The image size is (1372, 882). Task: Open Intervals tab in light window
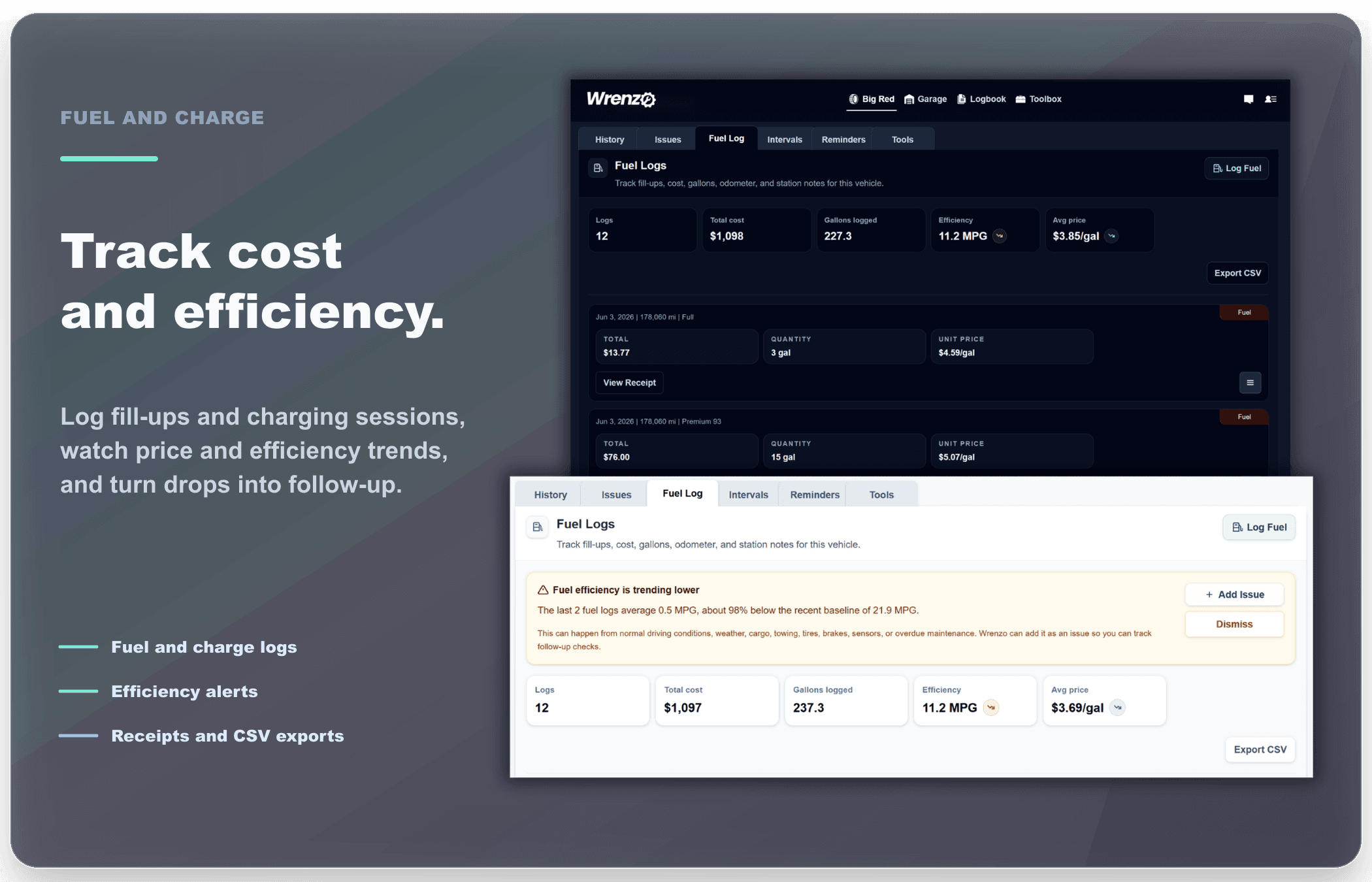pos(748,495)
